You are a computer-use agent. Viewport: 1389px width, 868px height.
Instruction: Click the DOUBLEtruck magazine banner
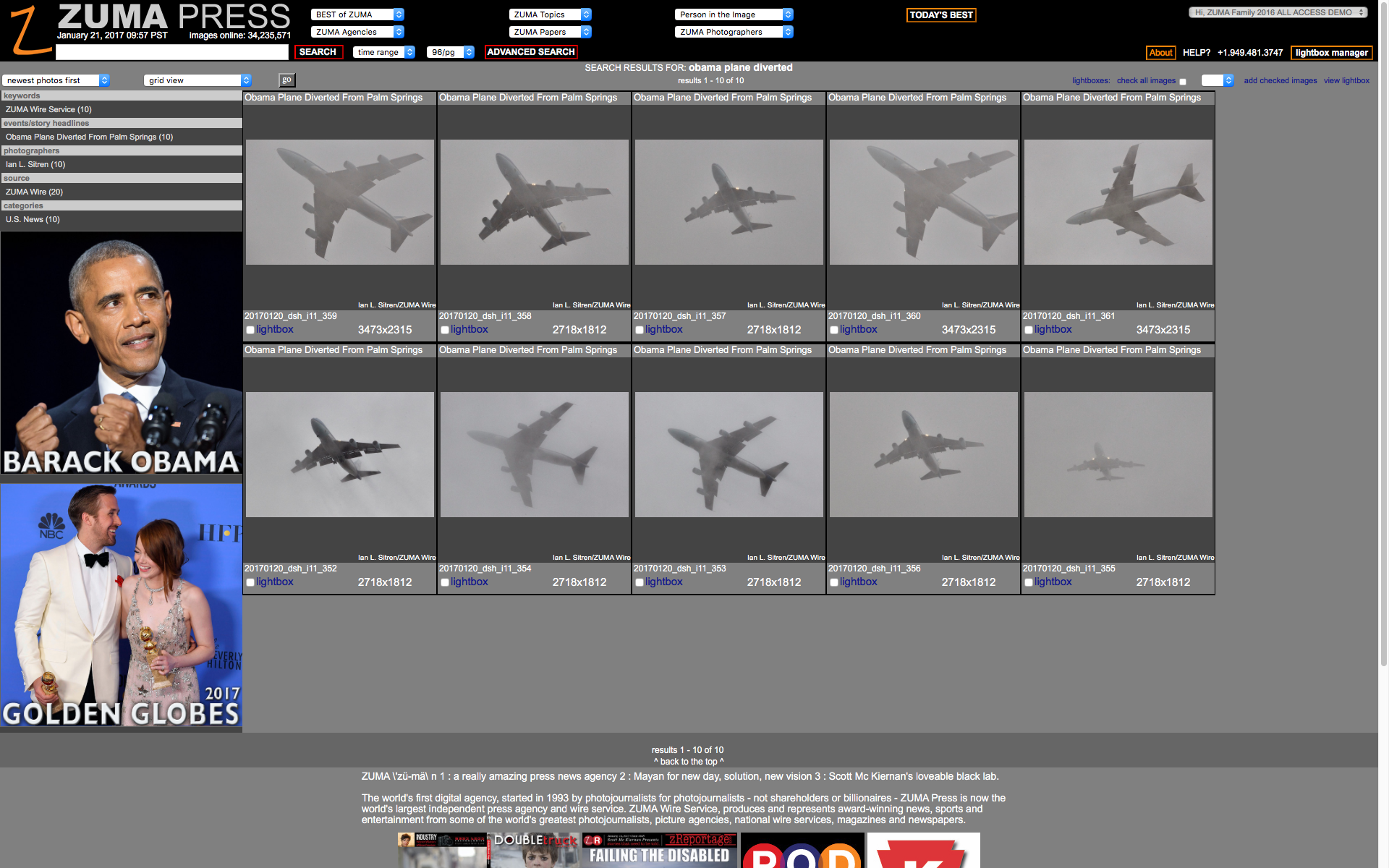point(535,850)
